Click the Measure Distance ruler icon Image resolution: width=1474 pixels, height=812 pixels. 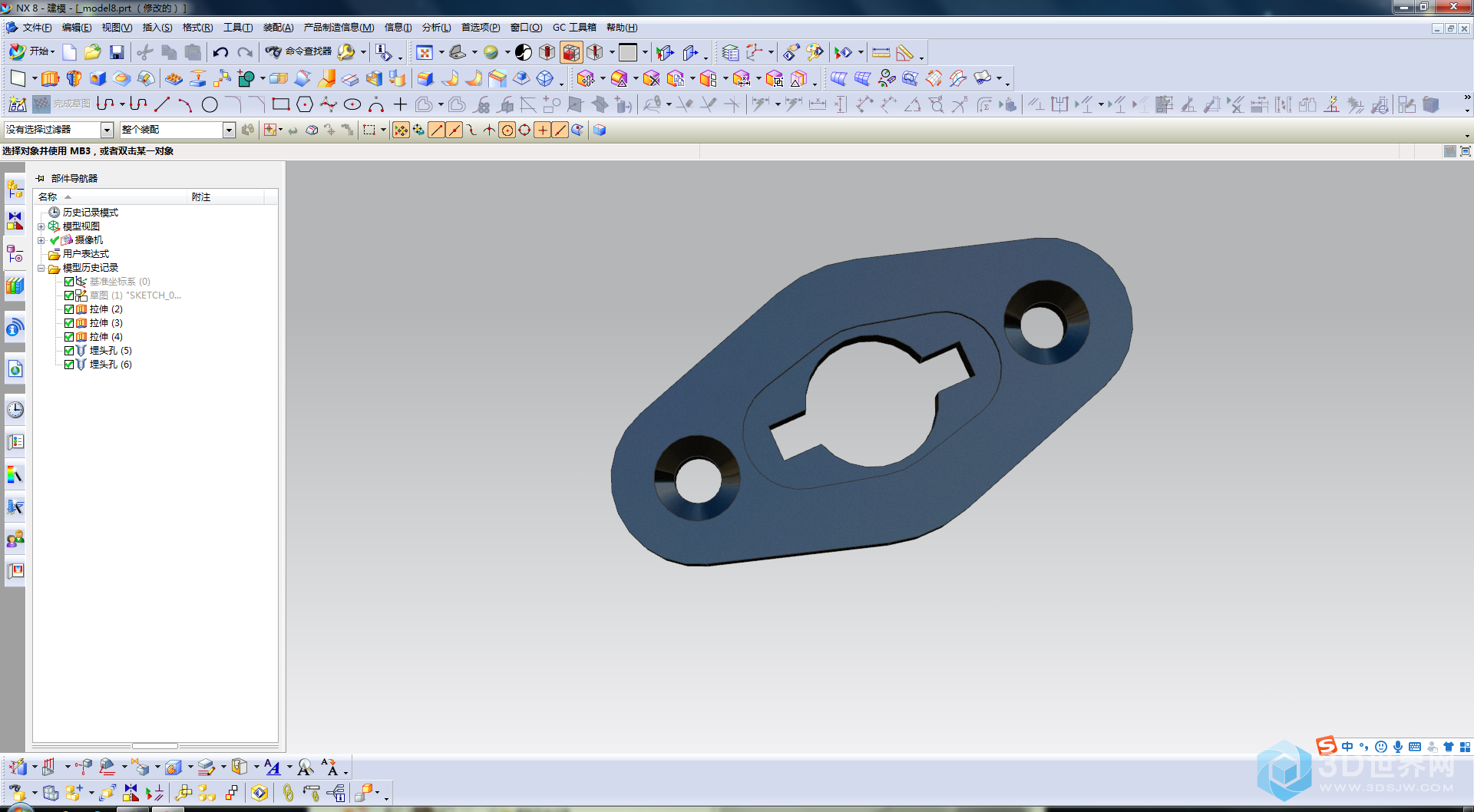pyautogui.click(x=881, y=52)
